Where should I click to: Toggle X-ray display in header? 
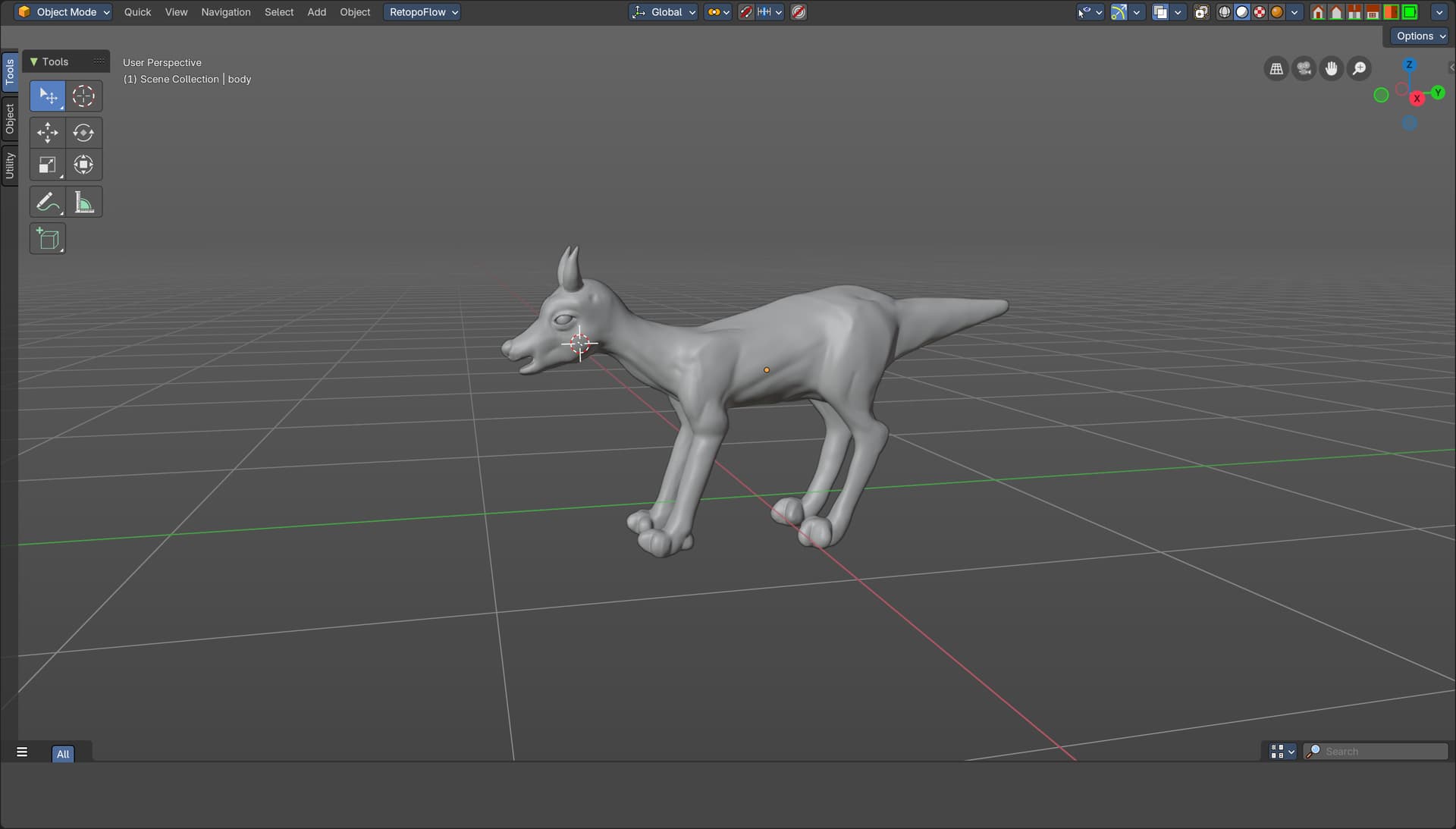pos(1201,12)
